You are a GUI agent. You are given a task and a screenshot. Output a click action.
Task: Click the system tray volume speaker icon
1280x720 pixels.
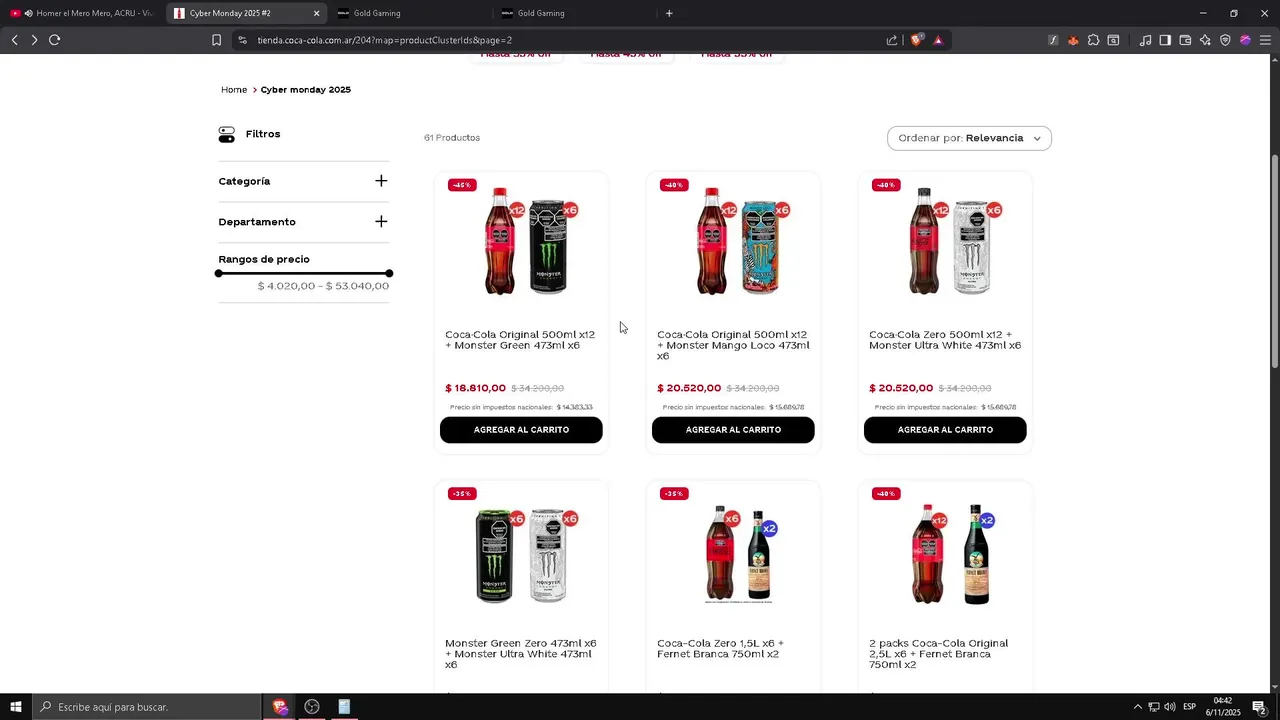pyautogui.click(x=1169, y=707)
